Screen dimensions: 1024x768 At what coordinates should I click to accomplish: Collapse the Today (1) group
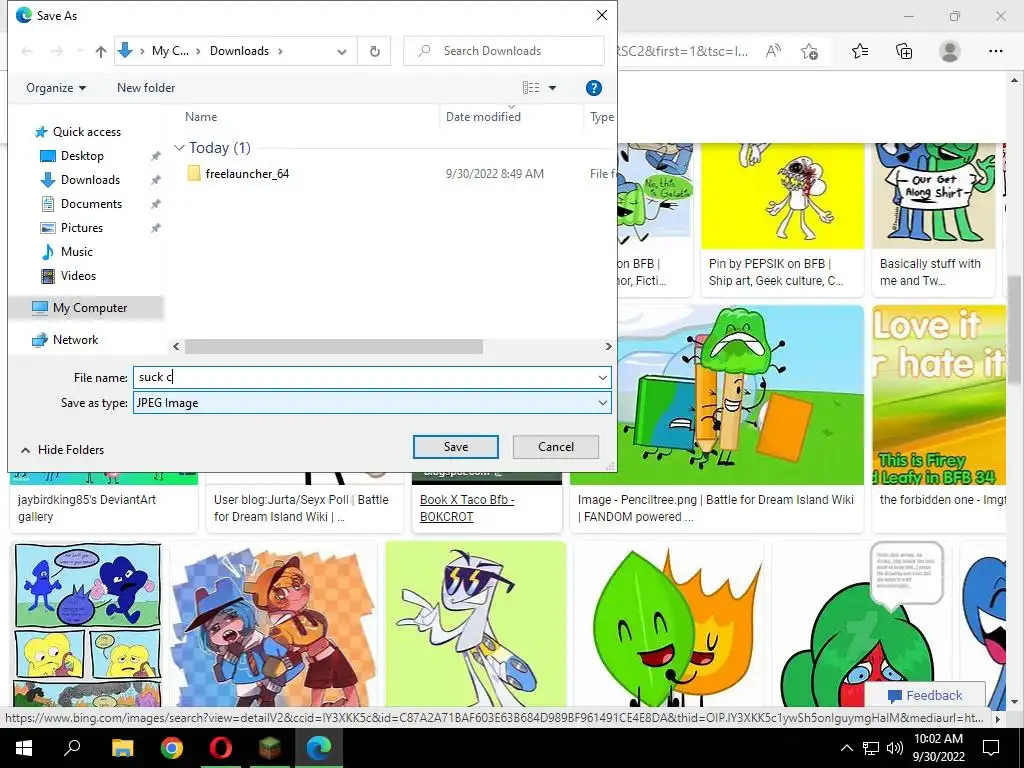point(179,148)
